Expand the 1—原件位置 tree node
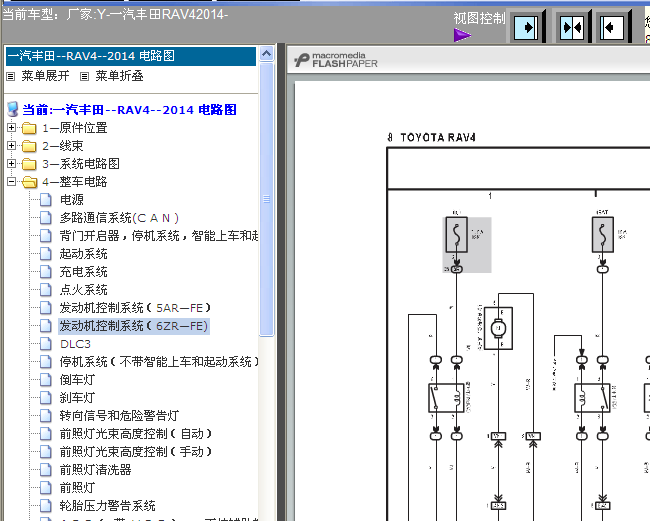The width and height of the screenshot is (650, 521). coord(12,128)
